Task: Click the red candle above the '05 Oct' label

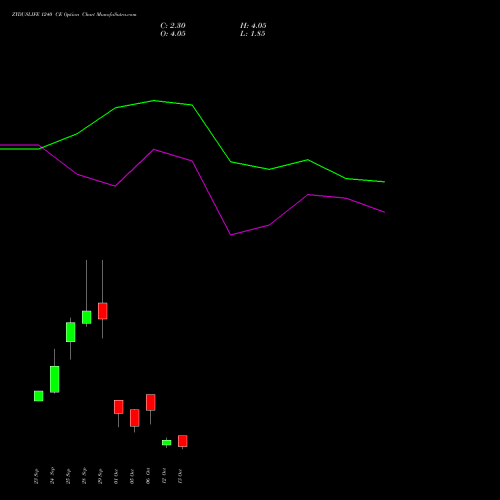Action: tap(135, 418)
